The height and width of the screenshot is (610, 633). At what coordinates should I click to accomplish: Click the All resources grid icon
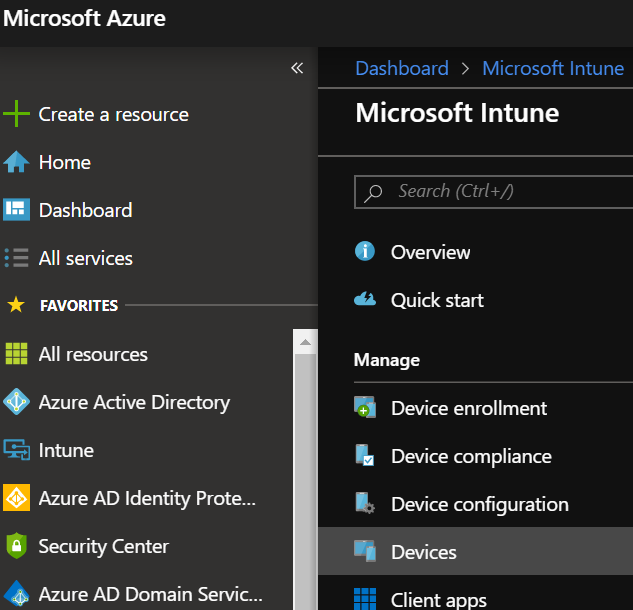(17, 354)
